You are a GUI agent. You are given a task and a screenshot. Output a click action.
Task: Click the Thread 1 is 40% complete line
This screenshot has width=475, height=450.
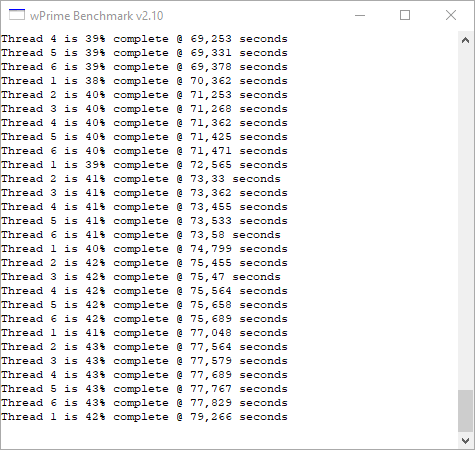144,249
